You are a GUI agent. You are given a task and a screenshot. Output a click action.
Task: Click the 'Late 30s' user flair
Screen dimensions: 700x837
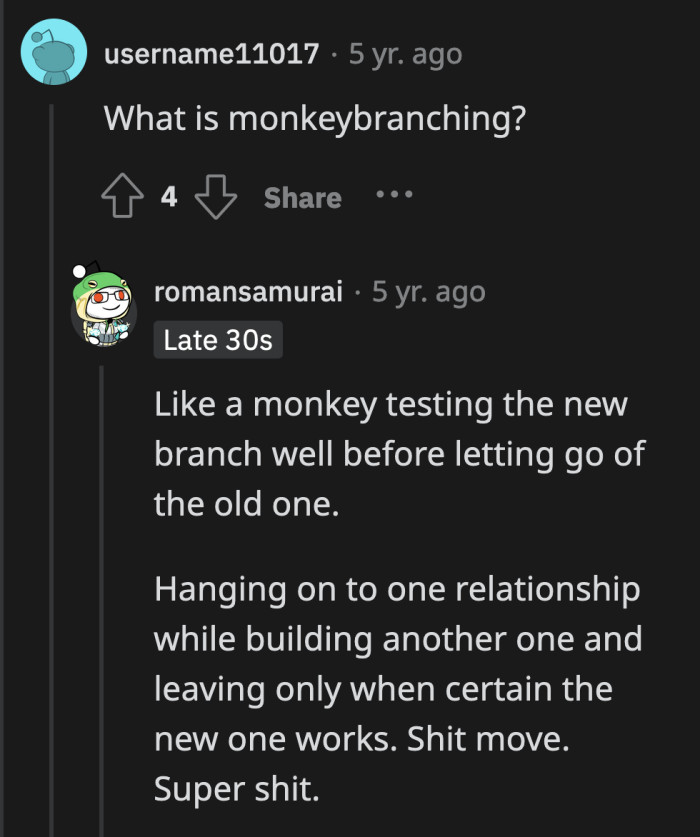[218, 340]
